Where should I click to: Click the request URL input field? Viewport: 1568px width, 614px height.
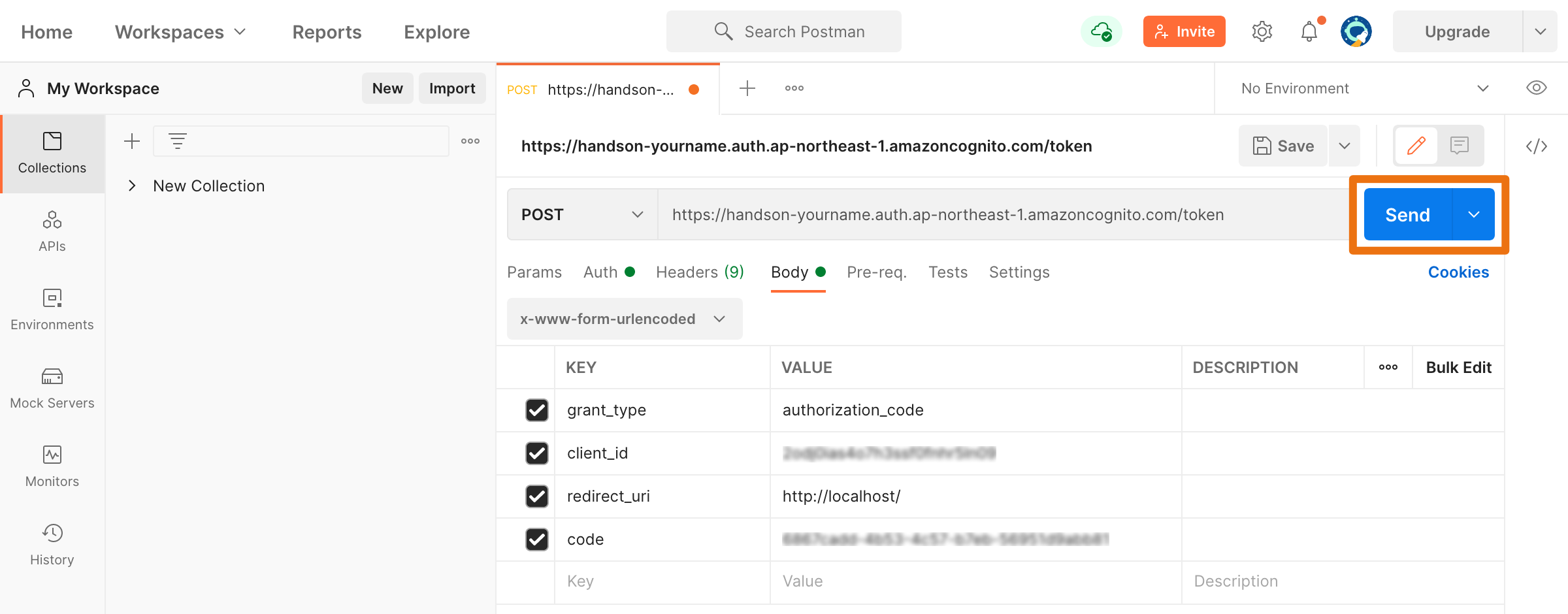coord(1004,214)
